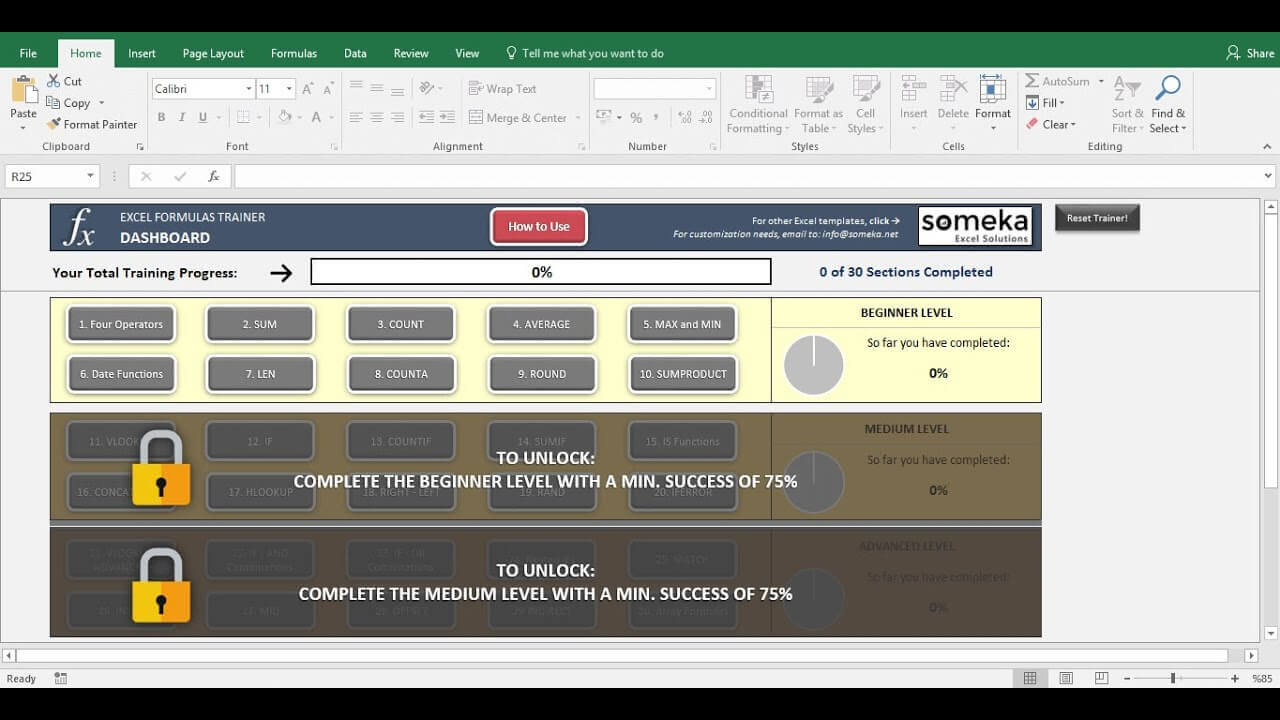Click the Copy icon in the Clipboard group
This screenshot has width=1280, height=720.
point(53,103)
